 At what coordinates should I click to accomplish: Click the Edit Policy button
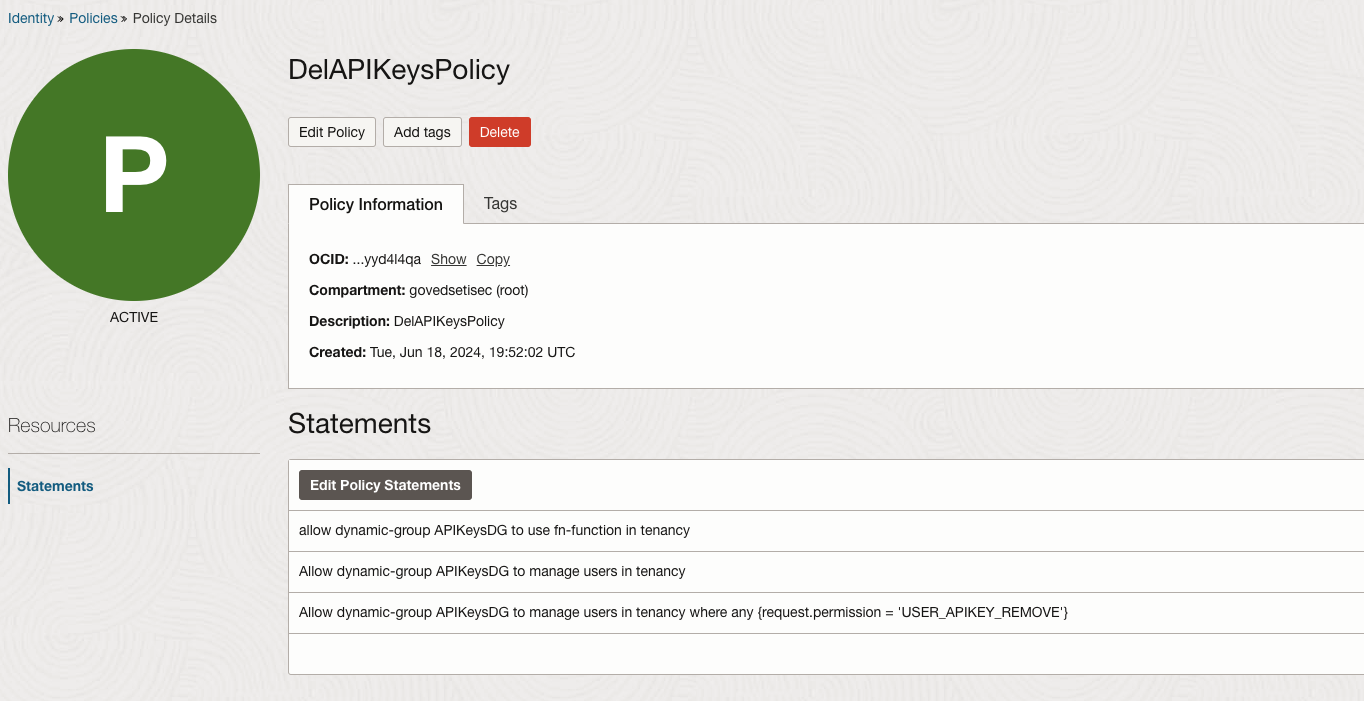pyautogui.click(x=331, y=131)
